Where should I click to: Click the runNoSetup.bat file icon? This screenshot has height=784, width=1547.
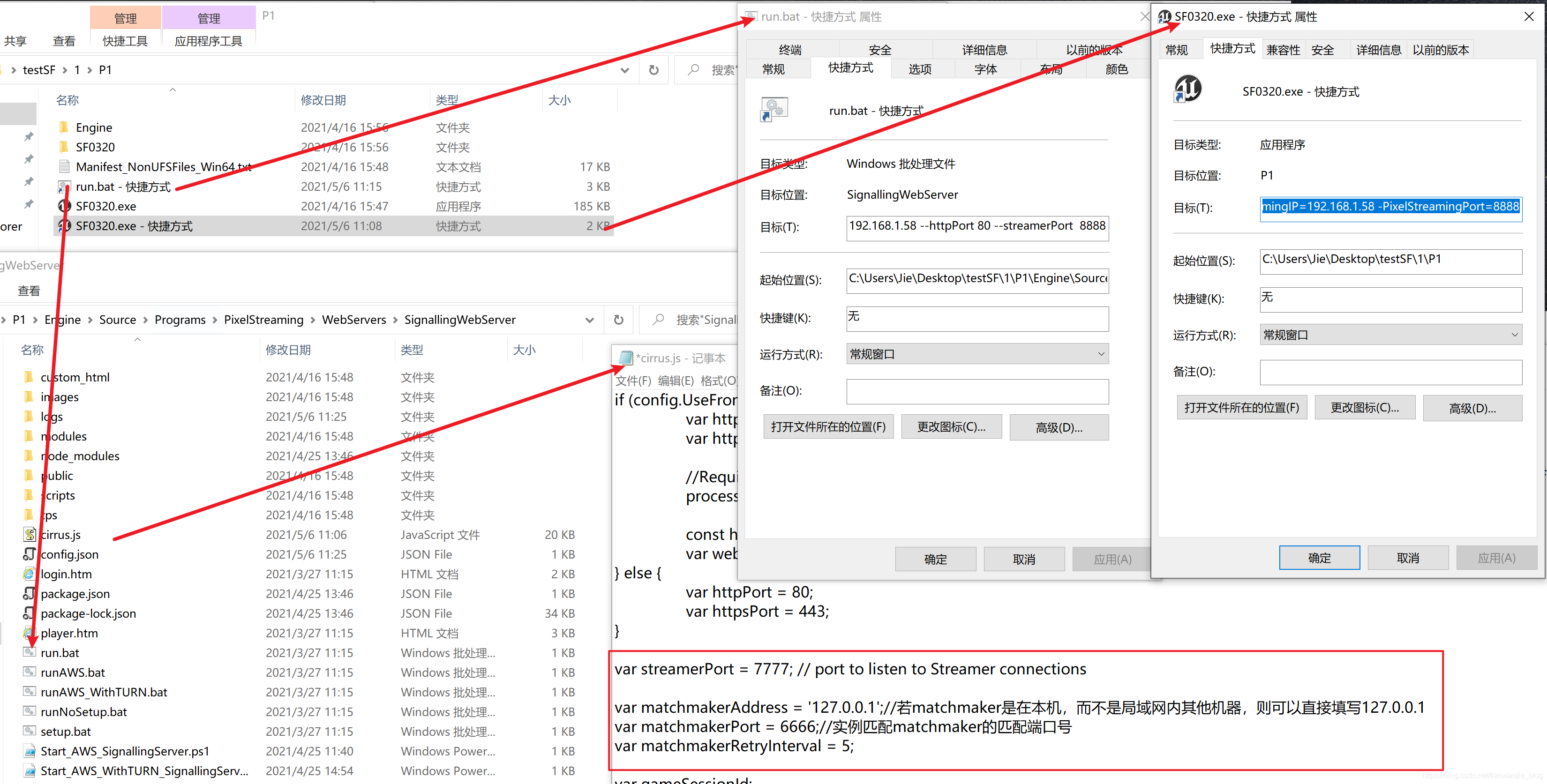tap(29, 711)
